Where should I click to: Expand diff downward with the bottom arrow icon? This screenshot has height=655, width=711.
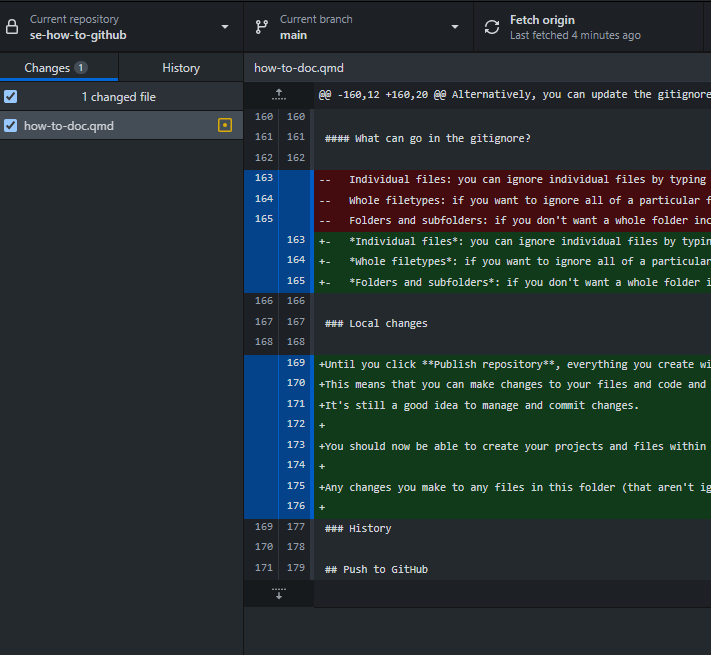[279, 593]
